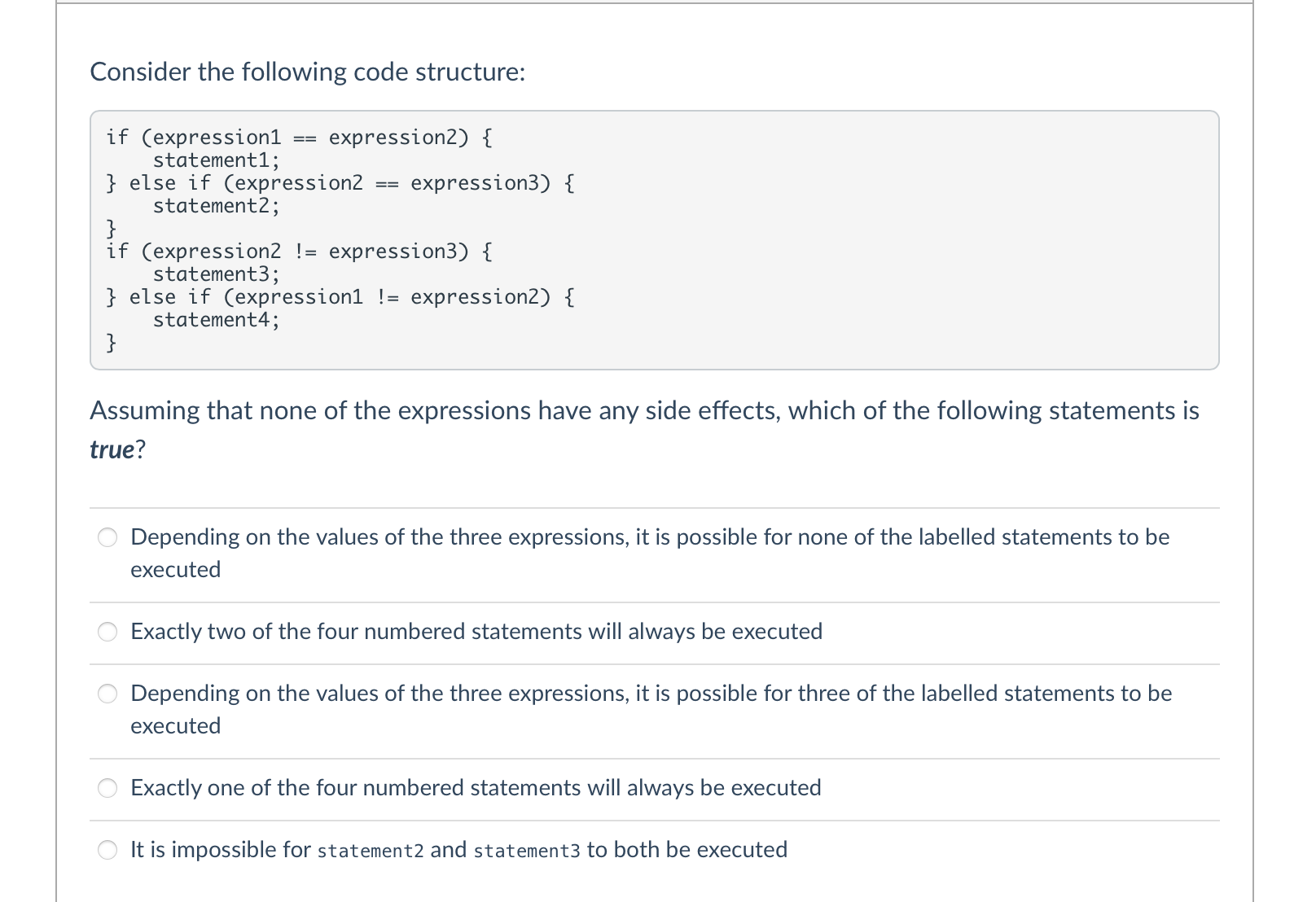Viewport: 1316px width, 902px height.
Task: Click 'statement2;' line in code block
Action: (x=217, y=205)
